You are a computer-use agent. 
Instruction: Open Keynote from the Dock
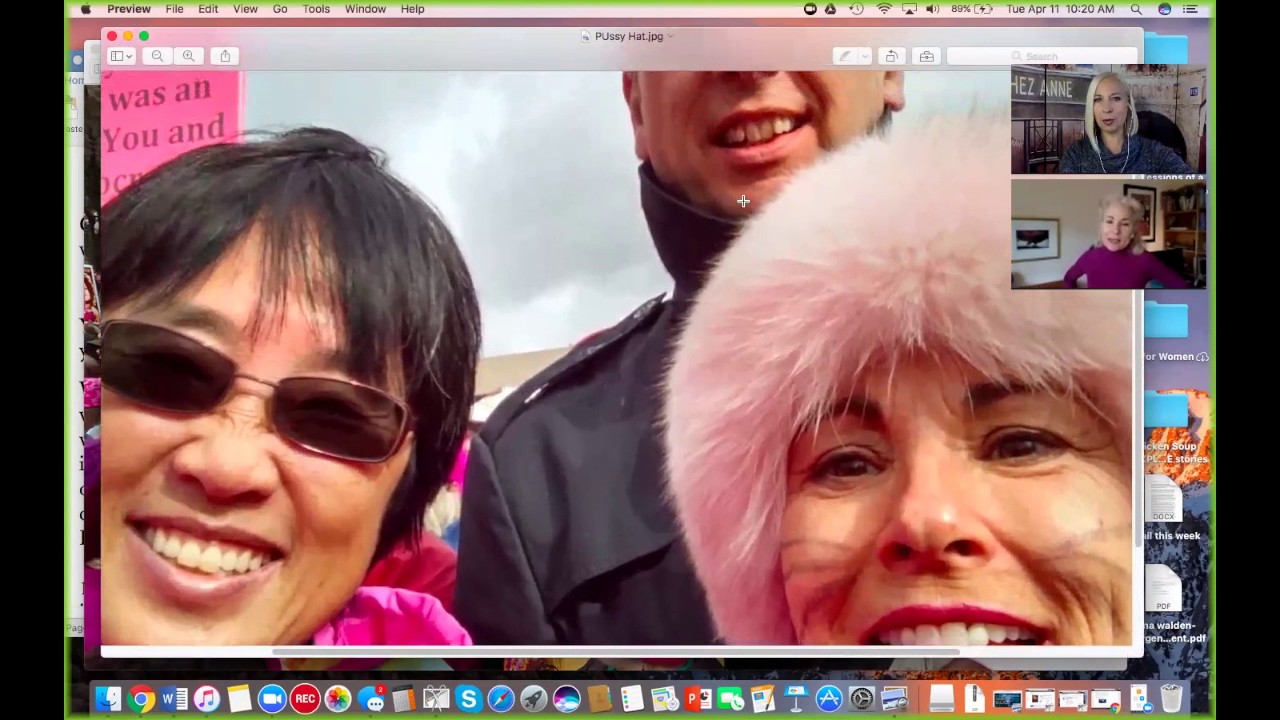[796, 698]
